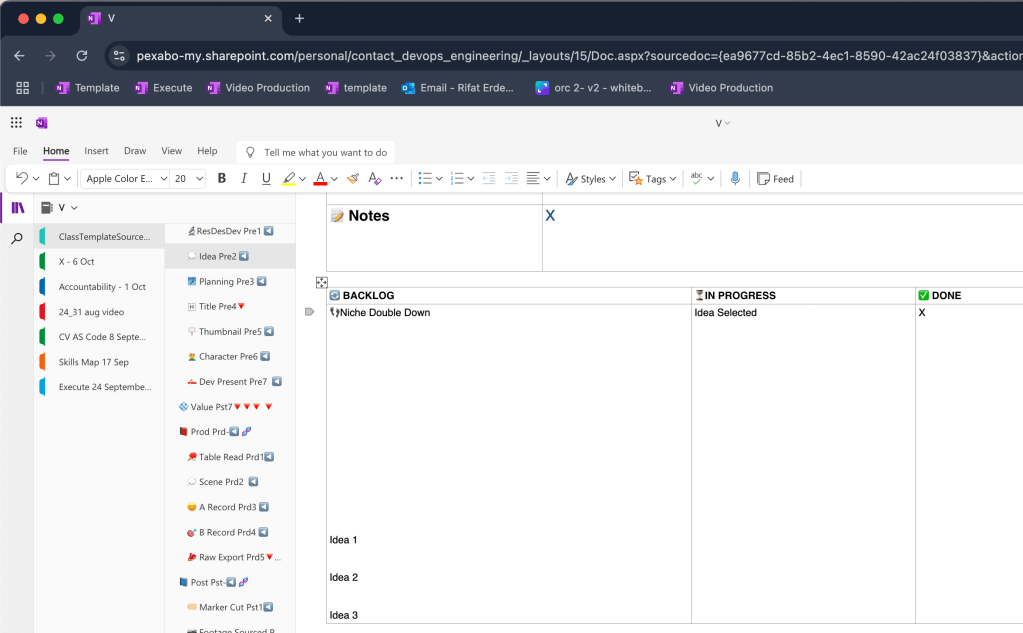
Task: Apply red font color
Action: tap(320, 178)
